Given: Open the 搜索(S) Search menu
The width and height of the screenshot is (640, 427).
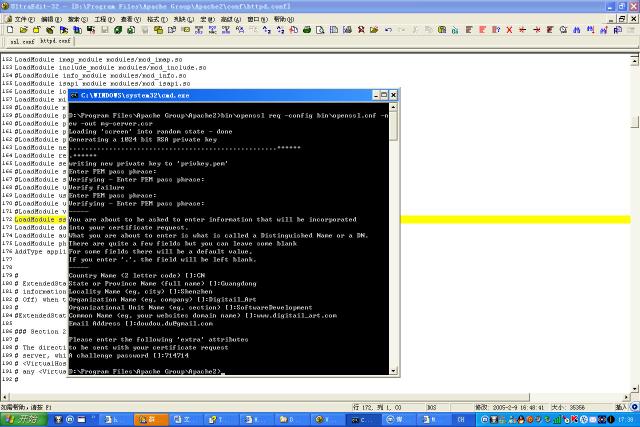Looking at the screenshot, I should point(79,18).
